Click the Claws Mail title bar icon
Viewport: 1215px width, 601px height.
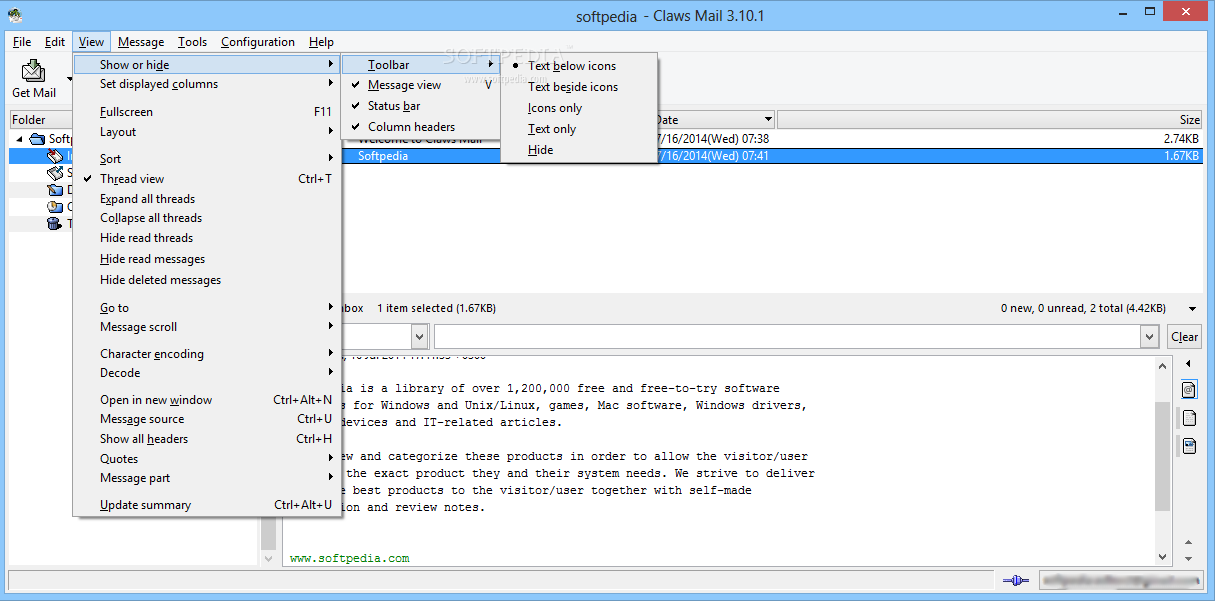14,14
